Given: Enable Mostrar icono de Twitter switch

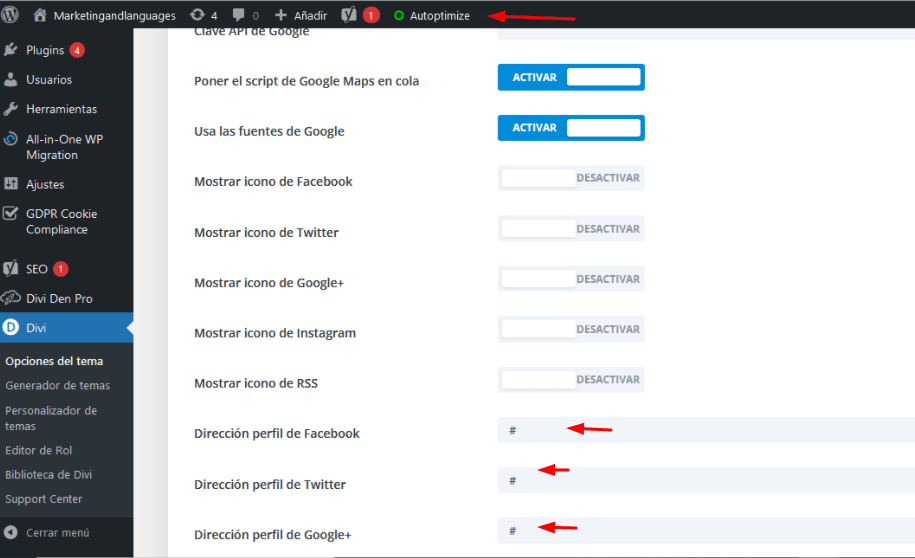Looking at the screenshot, I should (571, 228).
